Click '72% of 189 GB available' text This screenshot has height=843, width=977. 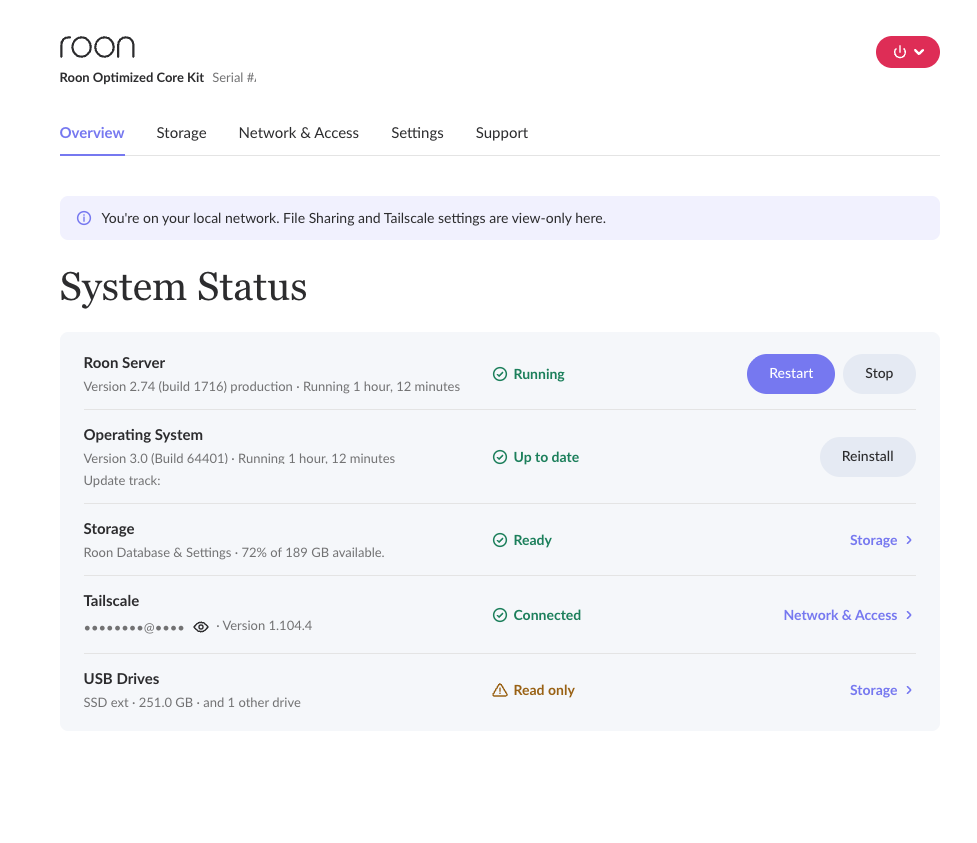[x=312, y=553]
